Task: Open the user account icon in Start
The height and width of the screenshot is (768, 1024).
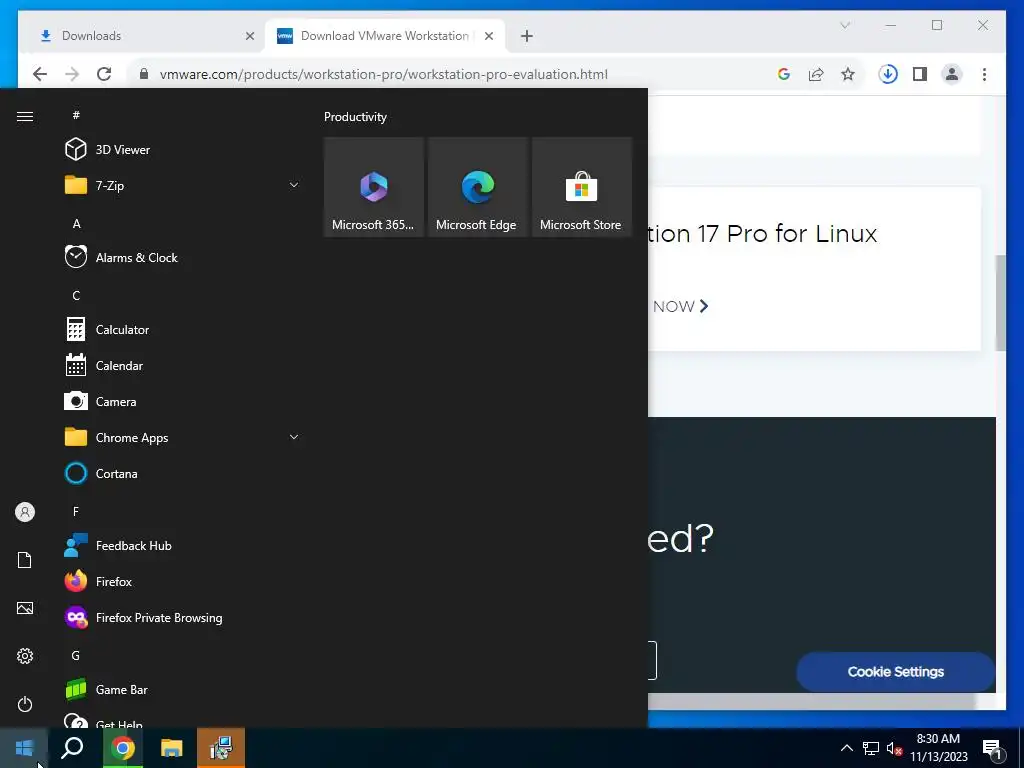Action: 25,512
